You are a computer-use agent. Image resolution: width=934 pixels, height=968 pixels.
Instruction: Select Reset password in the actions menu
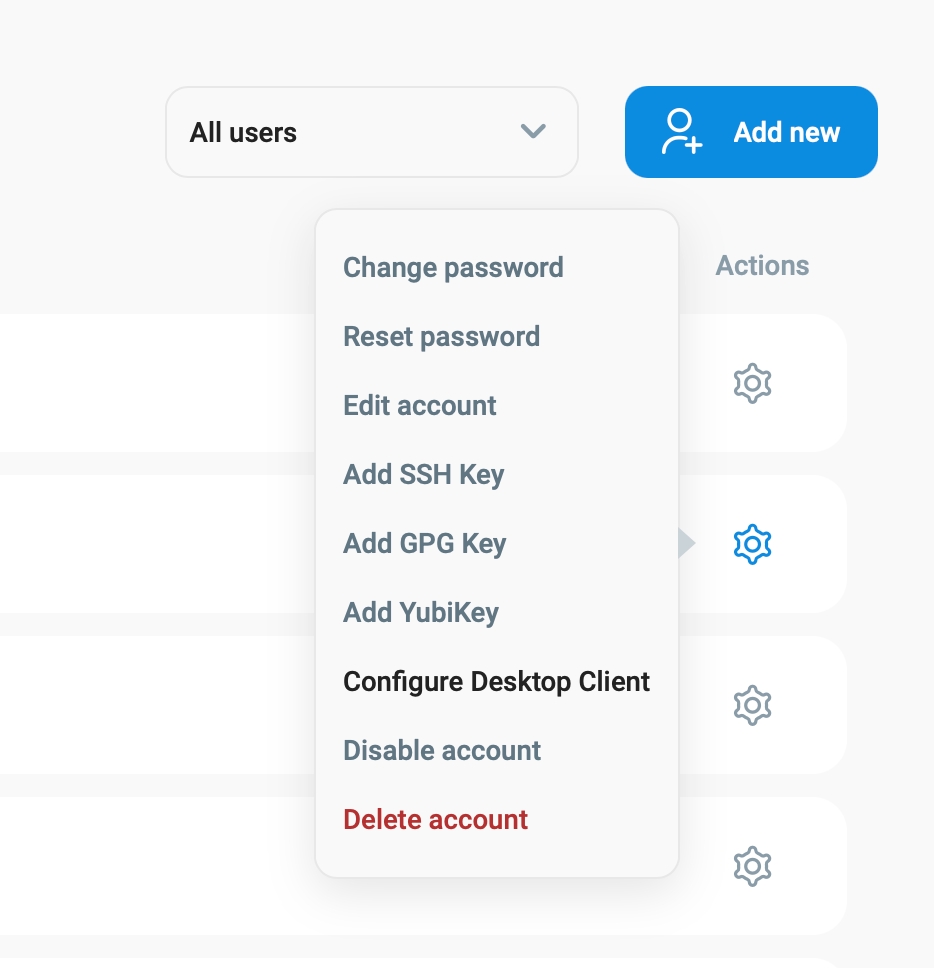pos(441,337)
